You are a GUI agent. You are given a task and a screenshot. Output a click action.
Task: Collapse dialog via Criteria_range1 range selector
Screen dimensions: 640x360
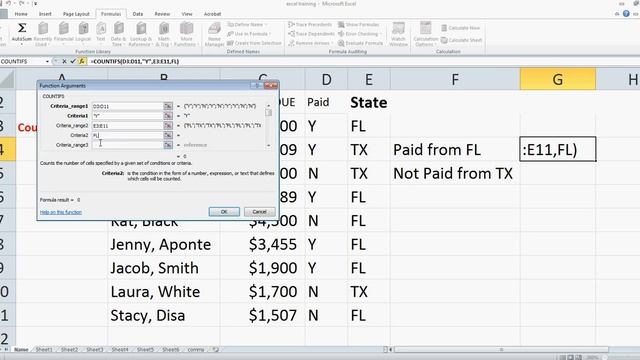click(x=168, y=106)
